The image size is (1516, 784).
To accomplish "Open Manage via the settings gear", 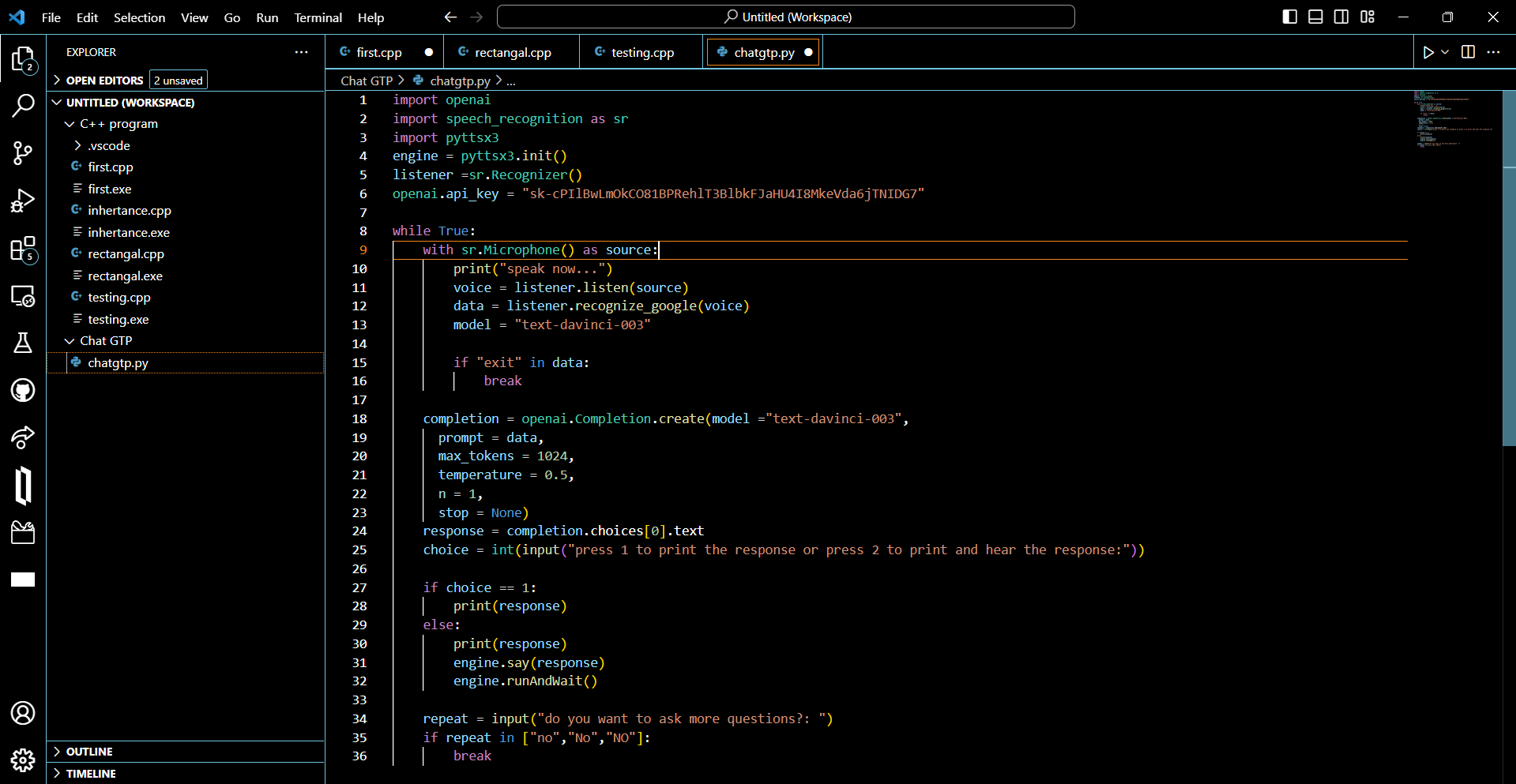I will pos(23,760).
